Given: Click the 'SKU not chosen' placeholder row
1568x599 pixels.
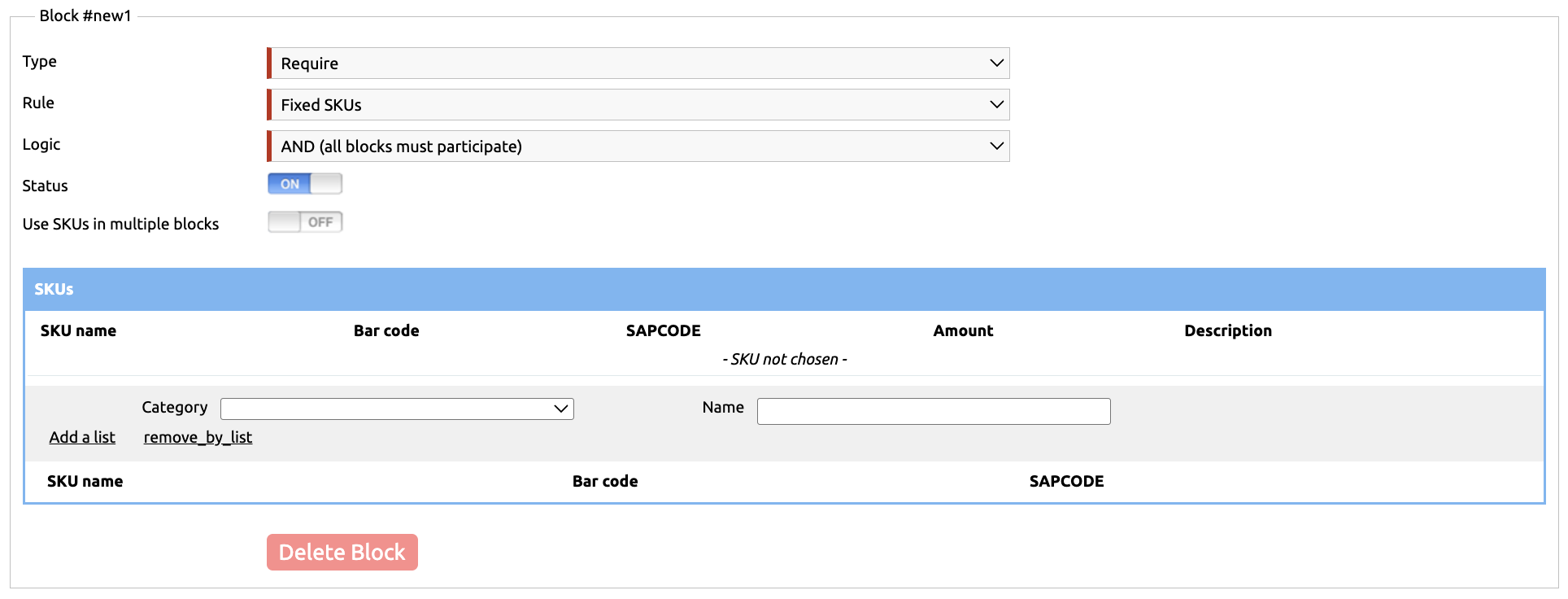Looking at the screenshot, I should click(784, 359).
